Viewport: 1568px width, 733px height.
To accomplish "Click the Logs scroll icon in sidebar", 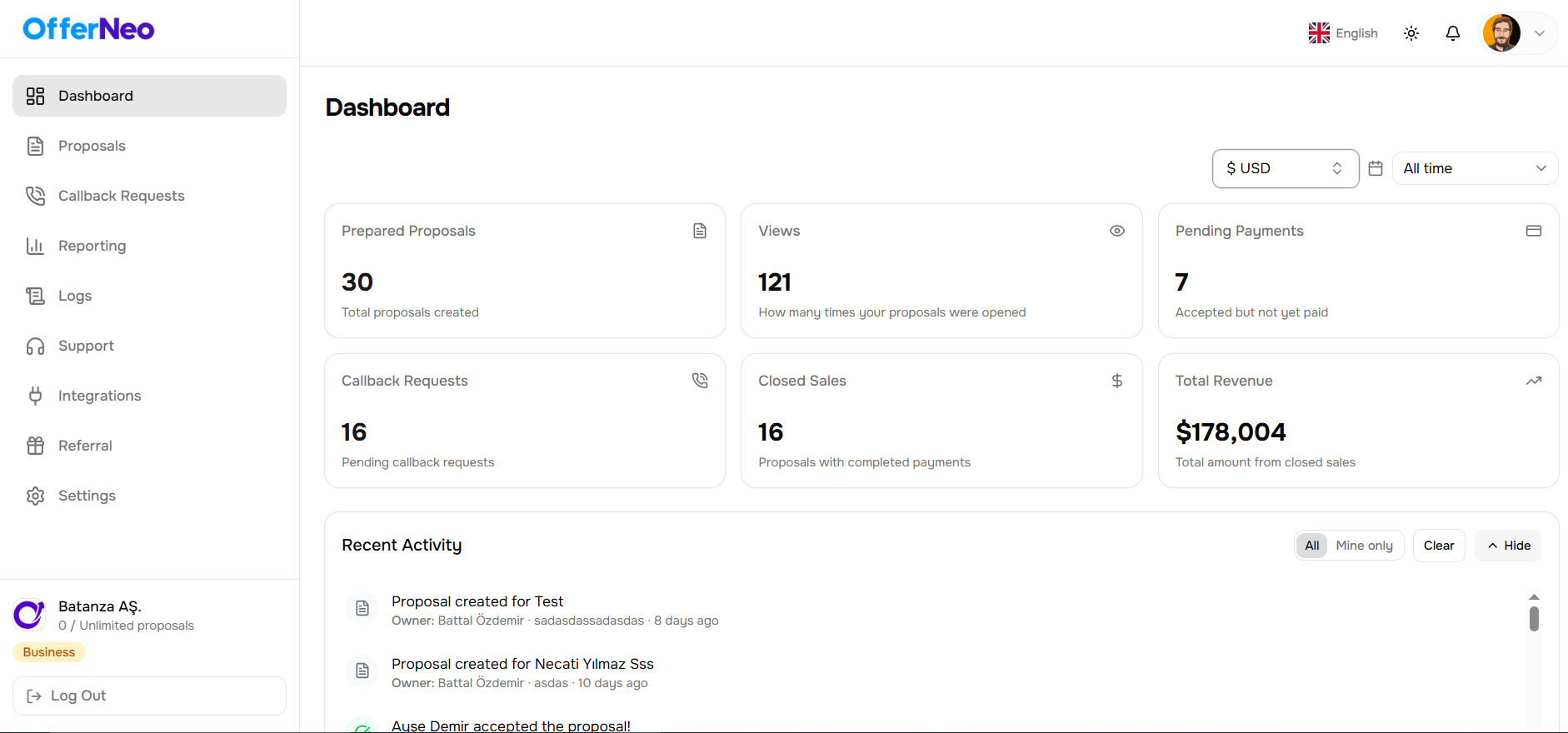I will pyautogui.click(x=35, y=296).
